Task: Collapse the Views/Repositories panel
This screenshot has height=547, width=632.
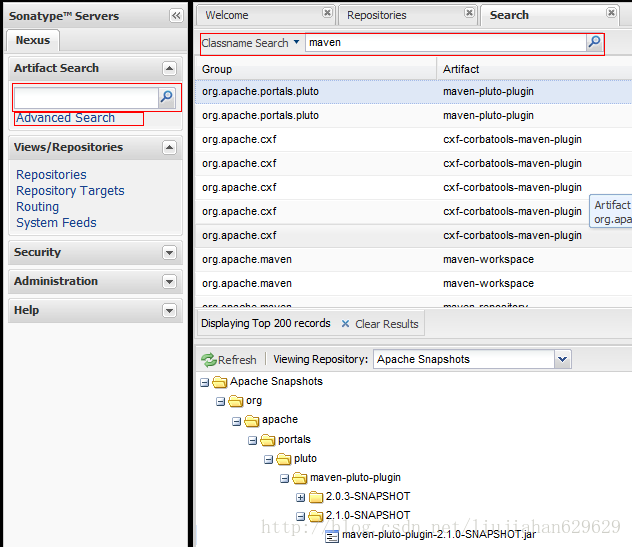Action: pos(169,148)
